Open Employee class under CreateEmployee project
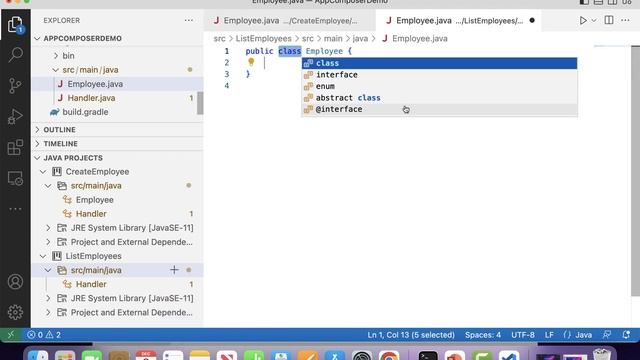The image size is (640, 360). click(117, 200)
